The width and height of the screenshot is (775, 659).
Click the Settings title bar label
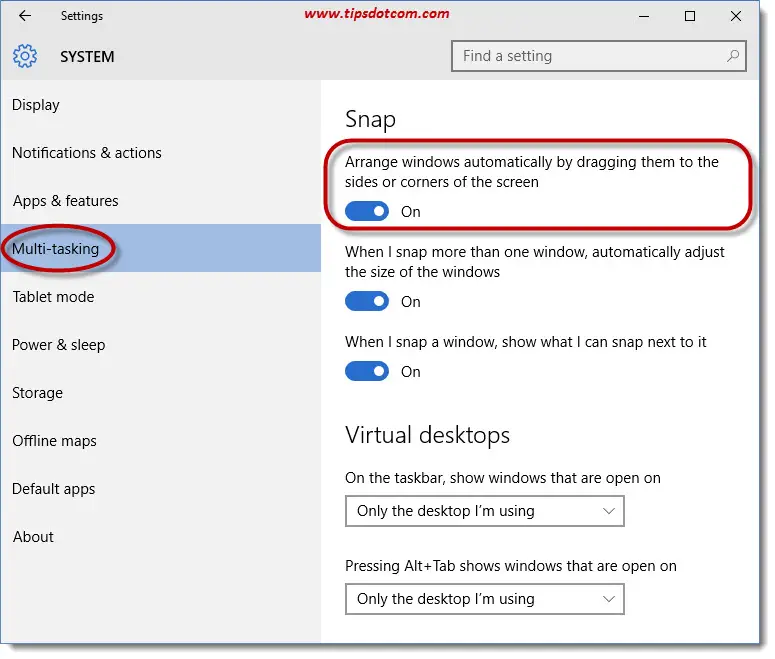82,16
